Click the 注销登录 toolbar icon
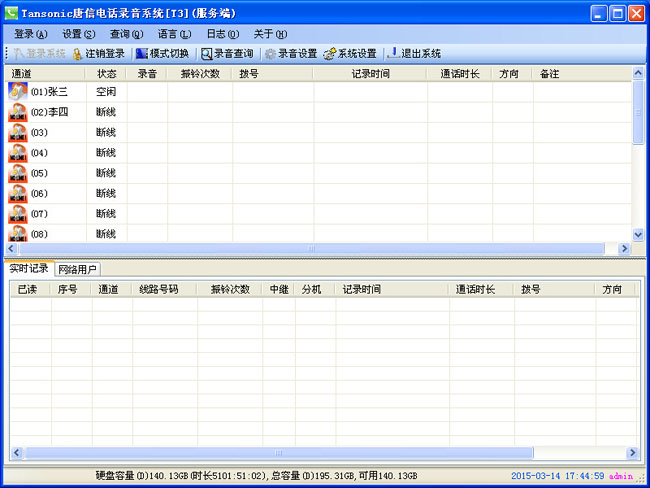The width and height of the screenshot is (650, 488). click(x=78, y=53)
